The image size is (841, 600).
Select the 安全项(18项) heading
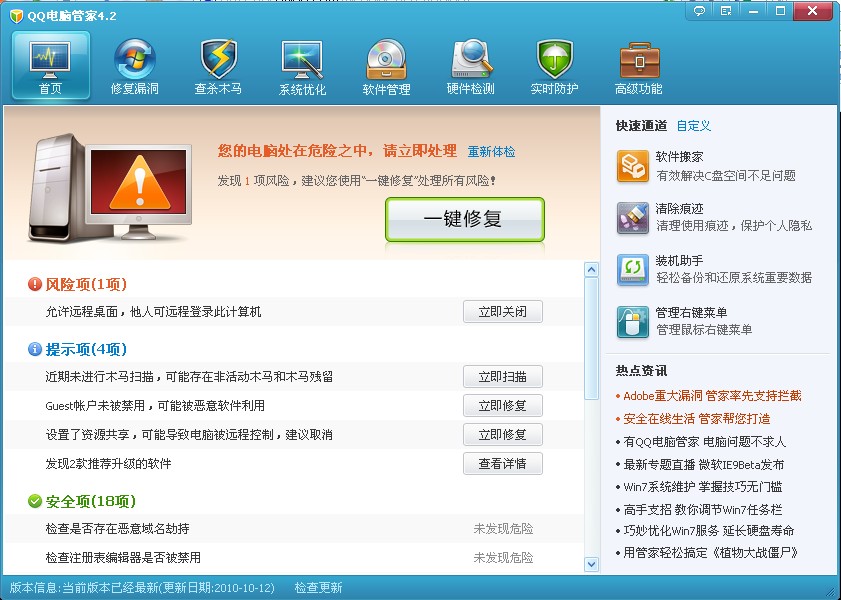coord(91,501)
